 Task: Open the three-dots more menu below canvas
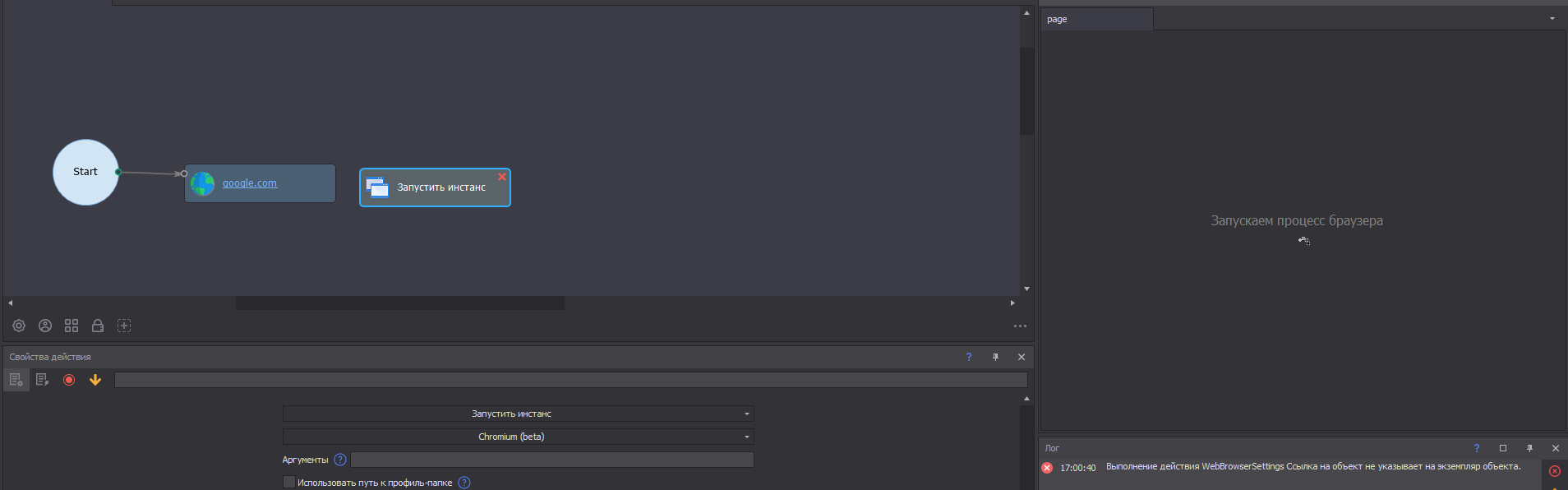[x=1020, y=326]
